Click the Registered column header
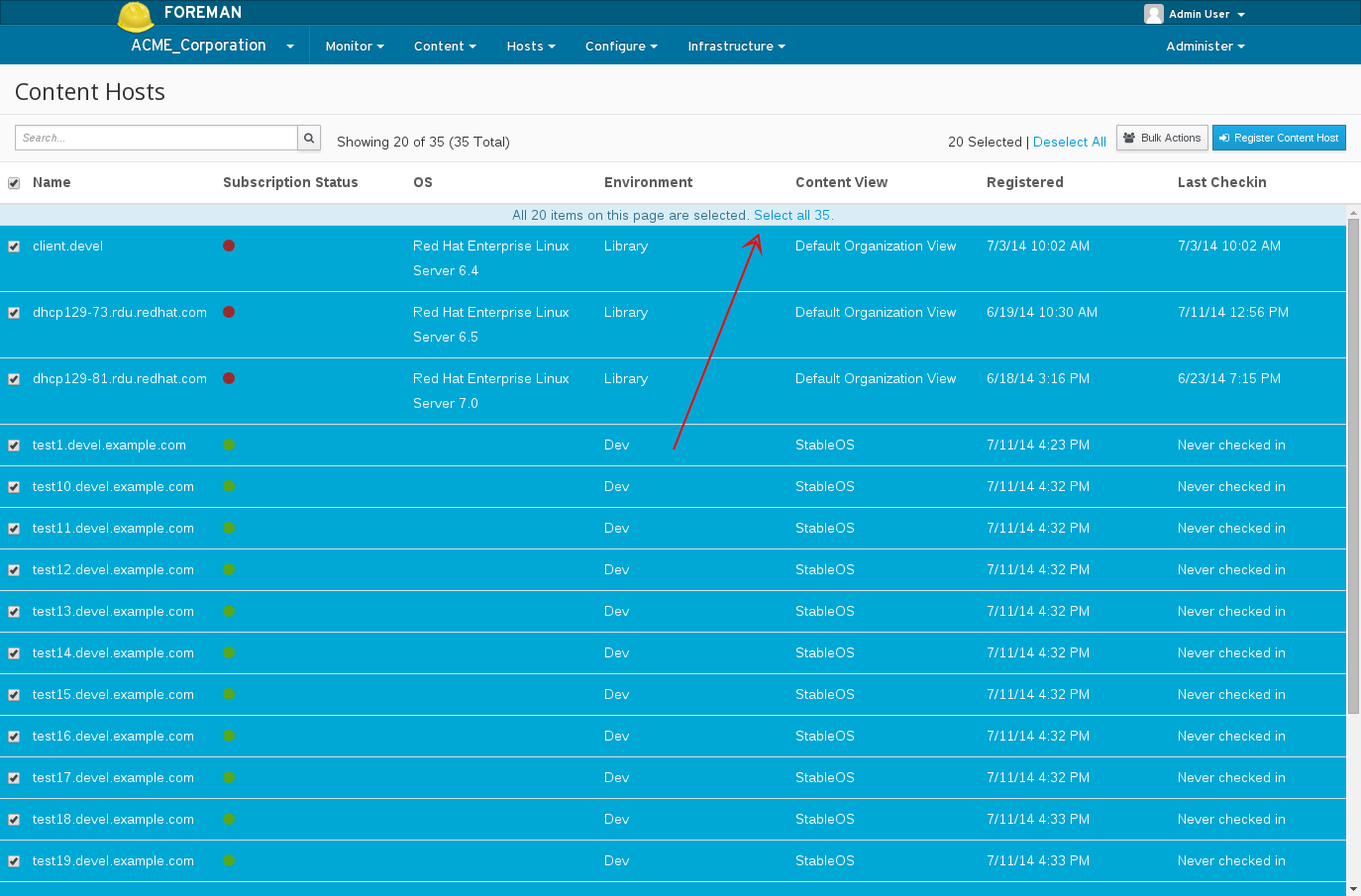This screenshot has width=1361, height=896. pos(1024,182)
